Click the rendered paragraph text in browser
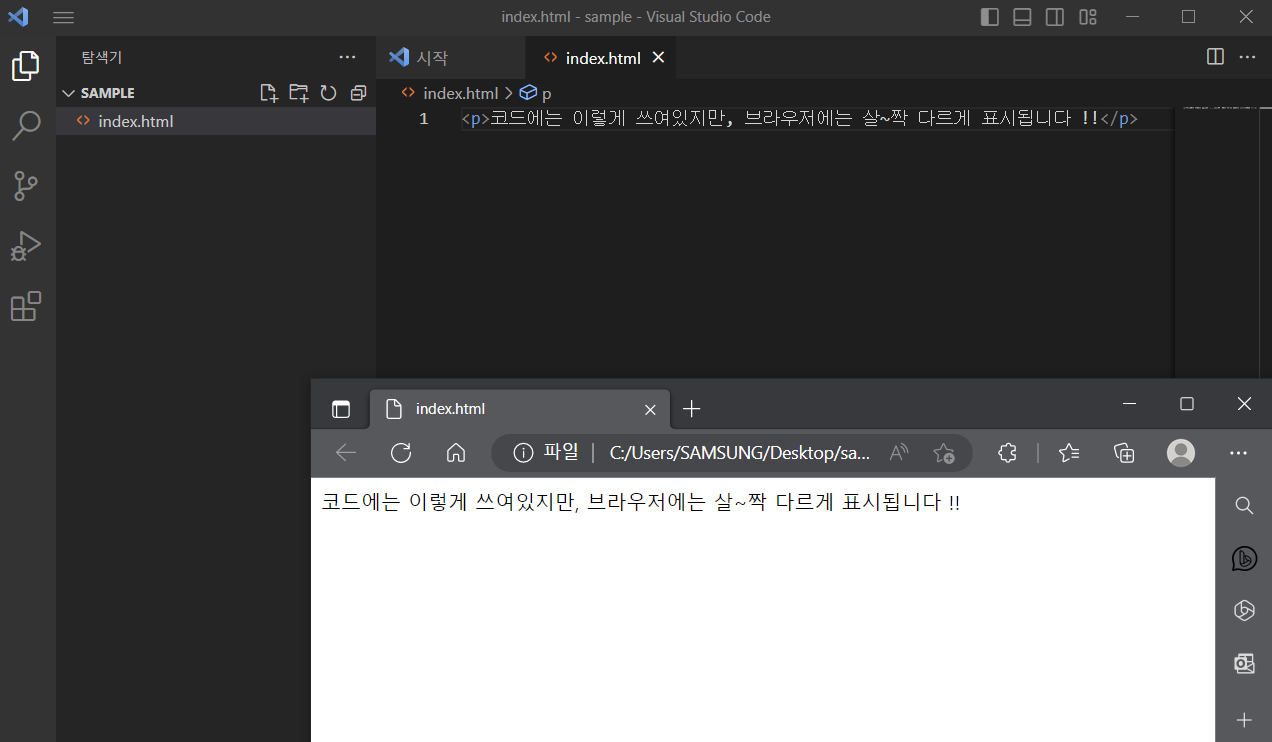Screen dimensions: 1272x742 pos(640,502)
